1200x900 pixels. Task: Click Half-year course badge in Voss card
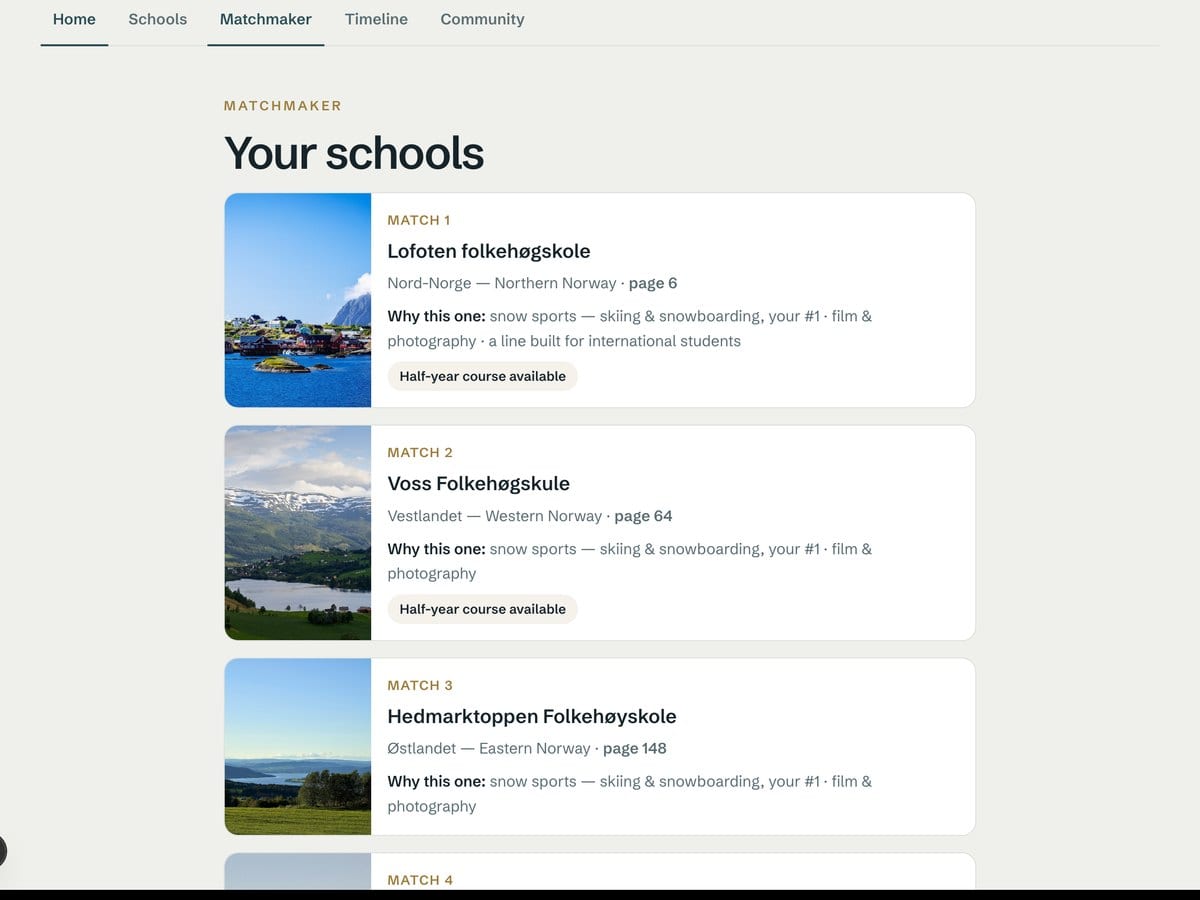pos(482,609)
